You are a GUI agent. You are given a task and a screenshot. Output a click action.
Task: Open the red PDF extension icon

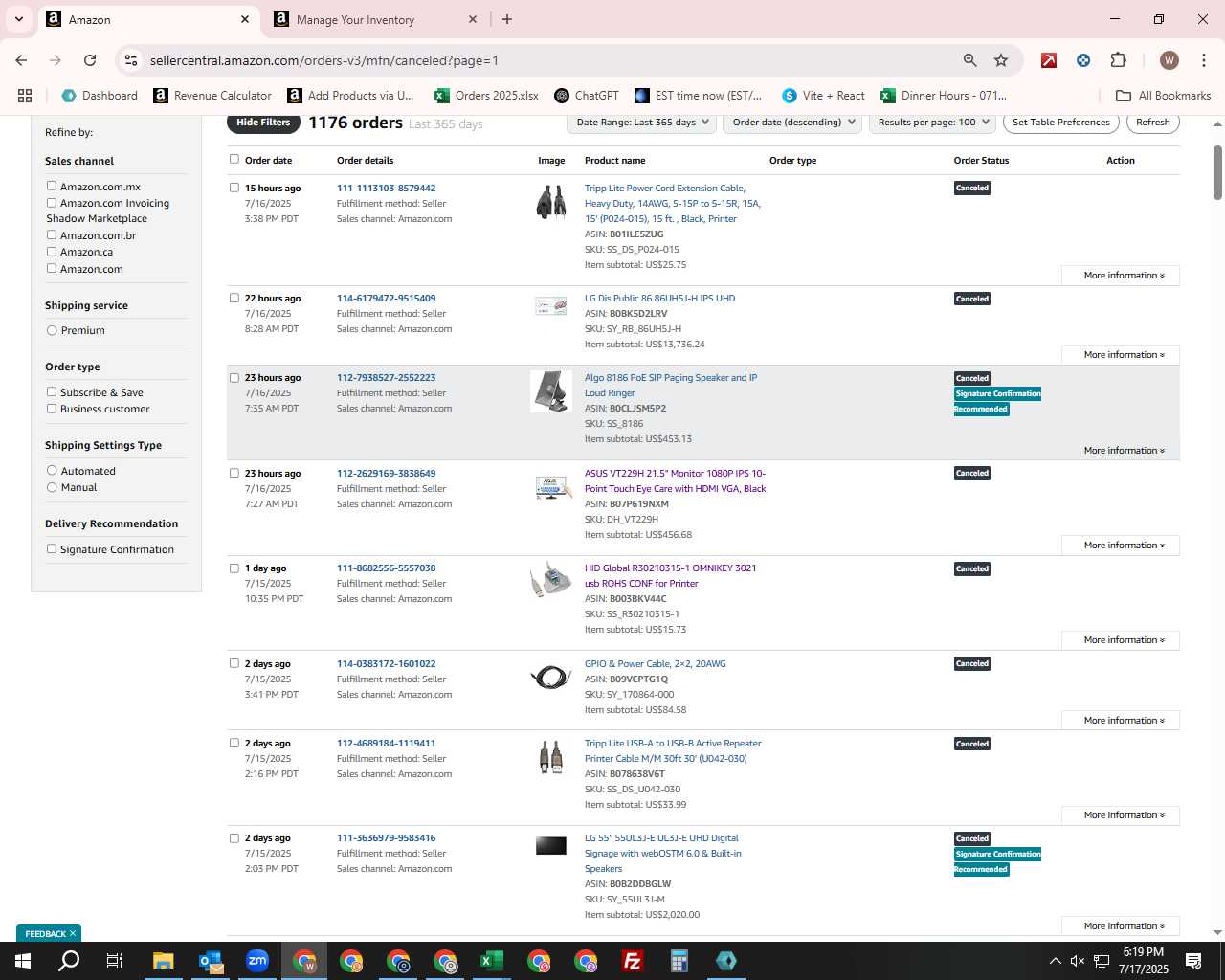click(x=1049, y=60)
